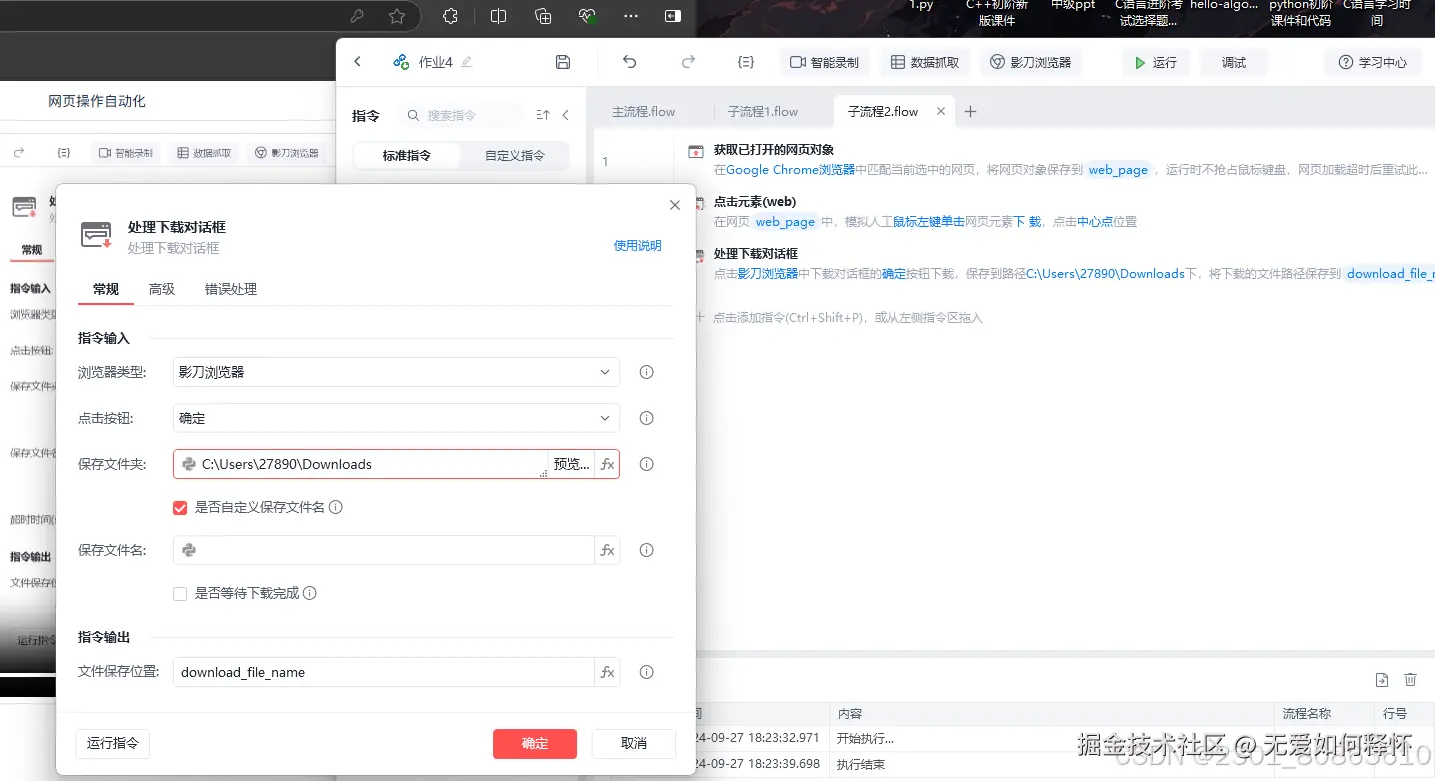1435x781 pixels.
Task: Launch the 影刀浏览器 browser
Action: (x=1029, y=61)
